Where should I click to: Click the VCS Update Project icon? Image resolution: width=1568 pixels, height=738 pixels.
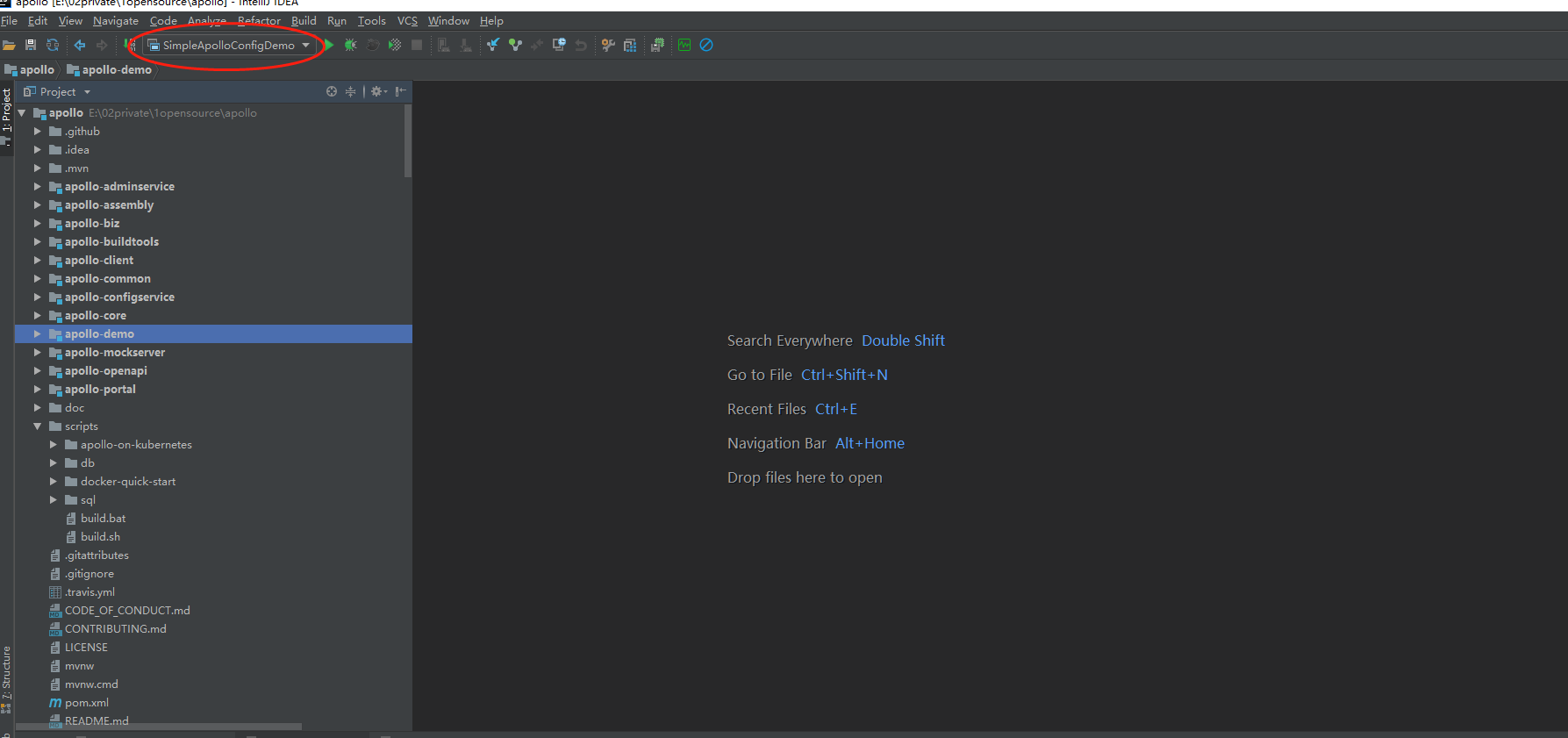point(493,45)
